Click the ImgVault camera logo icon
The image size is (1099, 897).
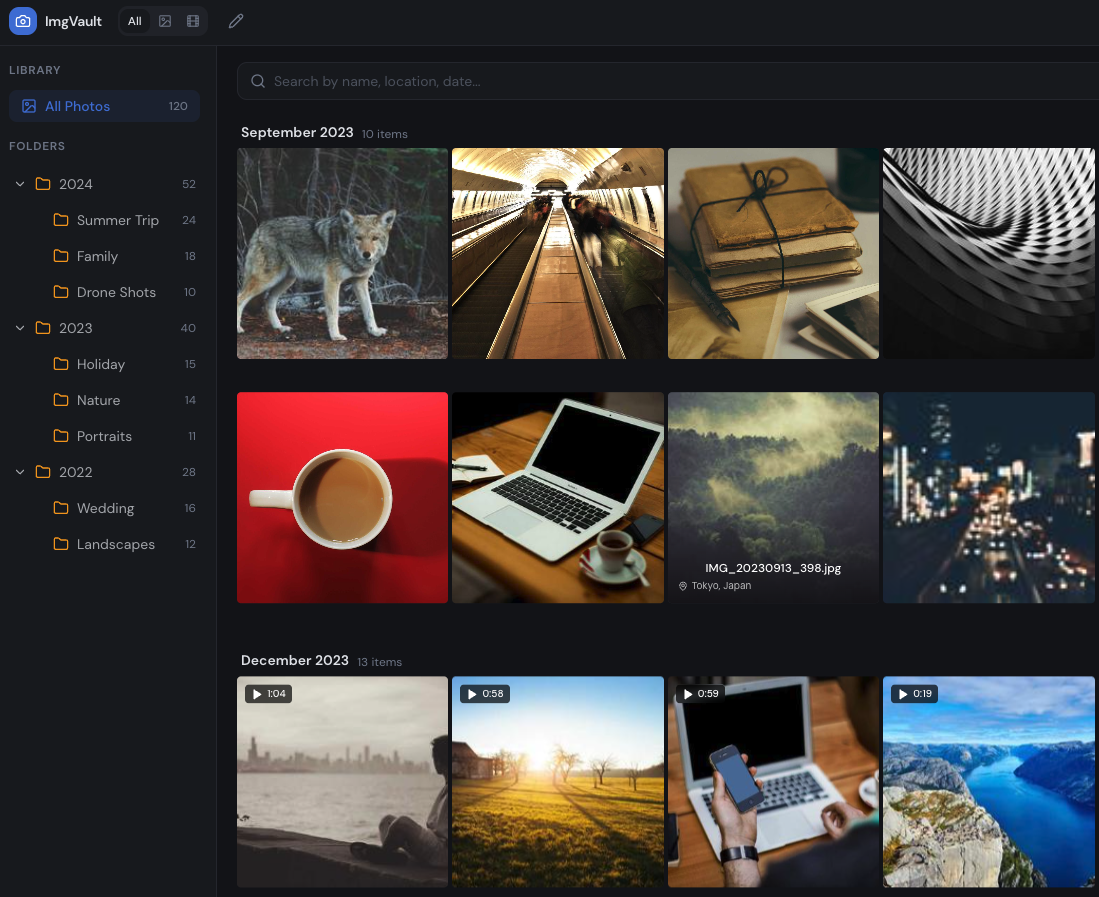(22, 21)
